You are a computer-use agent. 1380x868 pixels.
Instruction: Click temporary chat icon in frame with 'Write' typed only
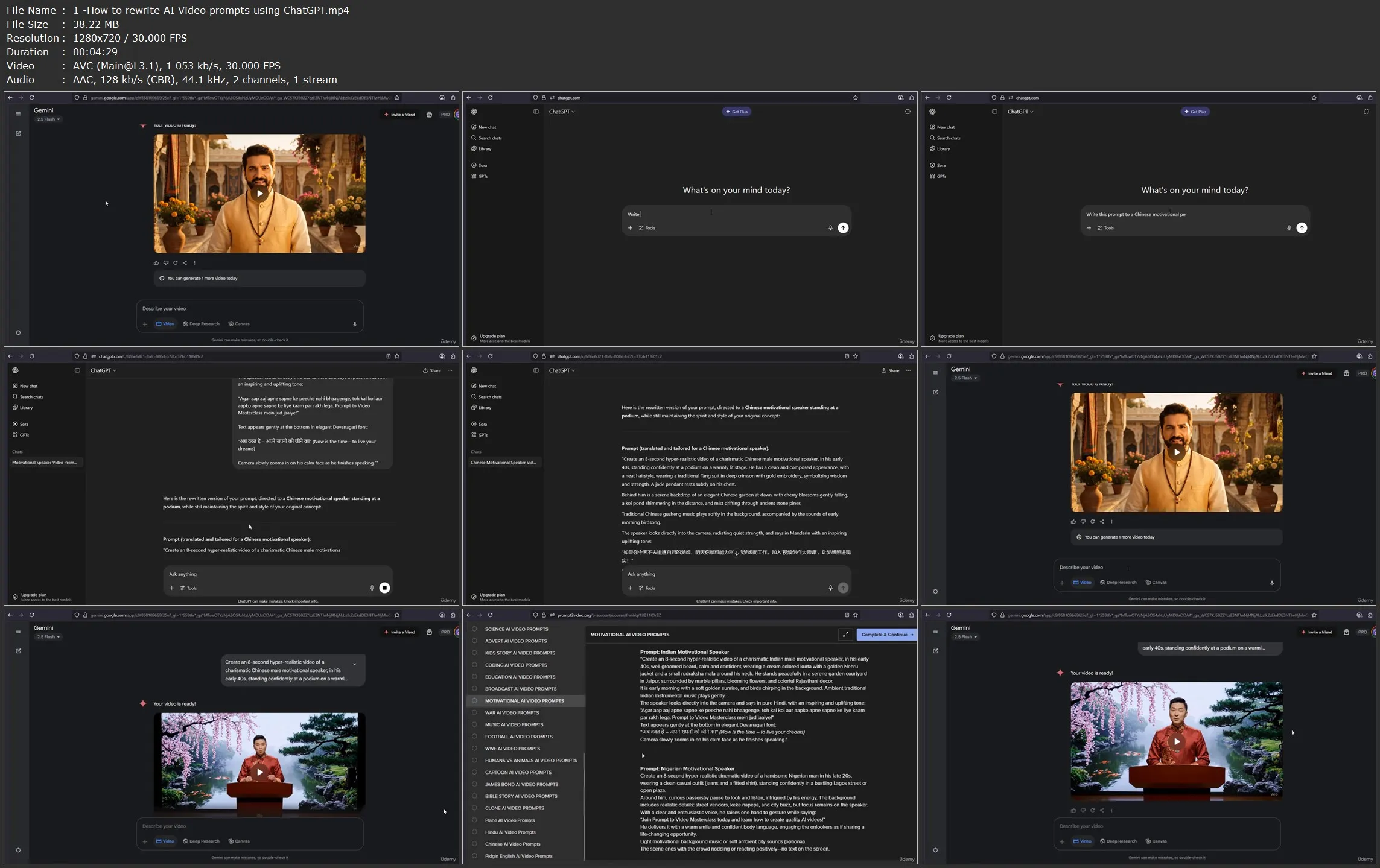click(x=908, y=112)
